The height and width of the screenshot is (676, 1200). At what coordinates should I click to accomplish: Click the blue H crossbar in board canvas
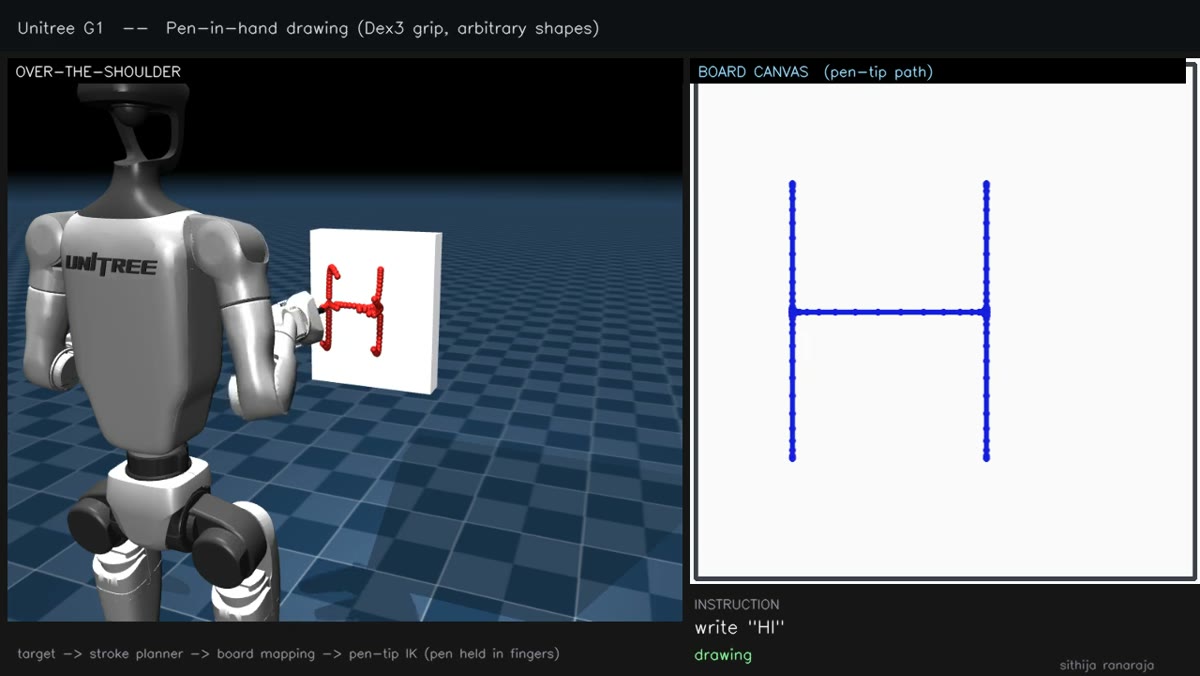coord(889,312)
